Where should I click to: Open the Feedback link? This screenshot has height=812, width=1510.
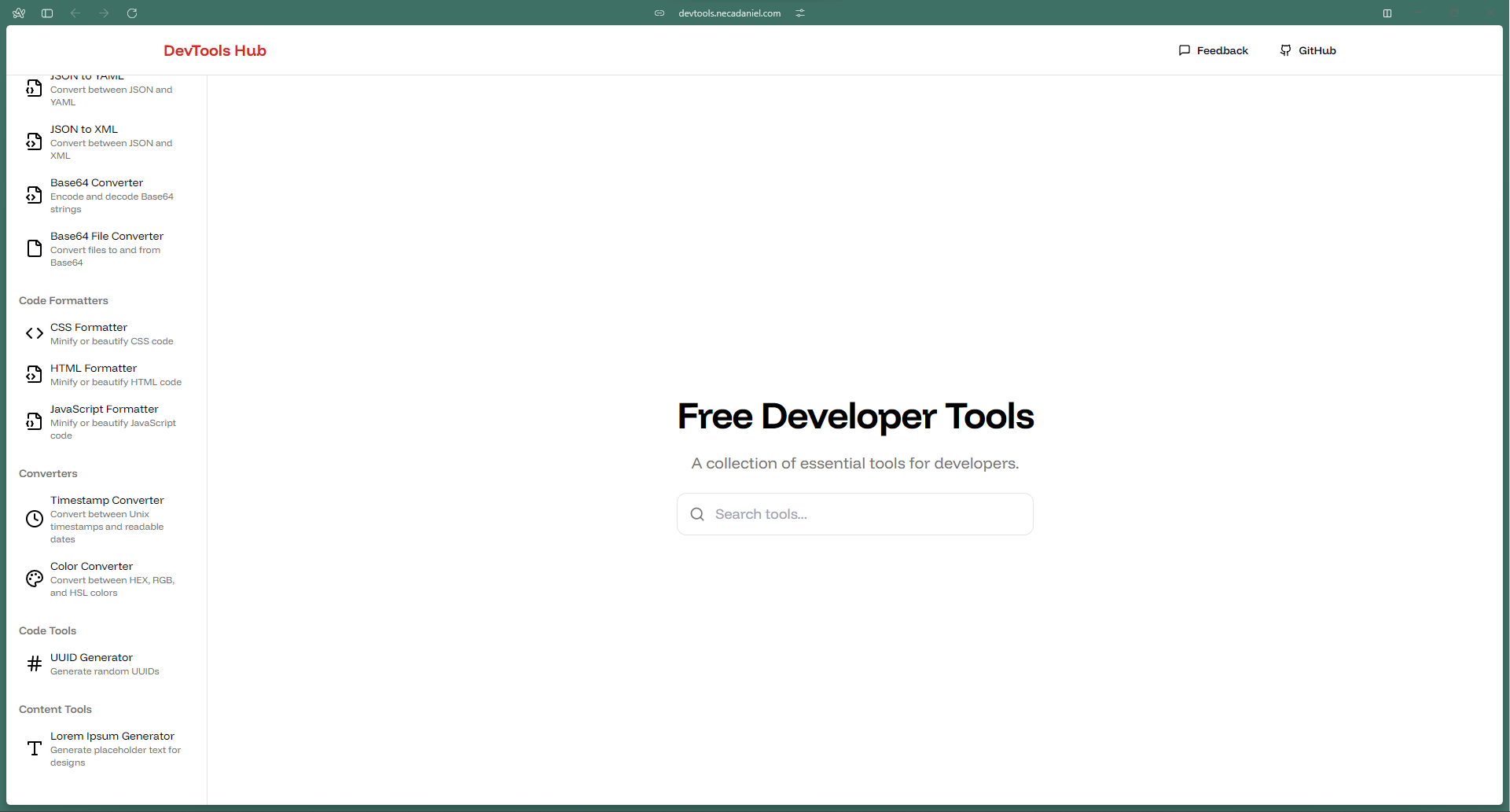coord(1213,50)
